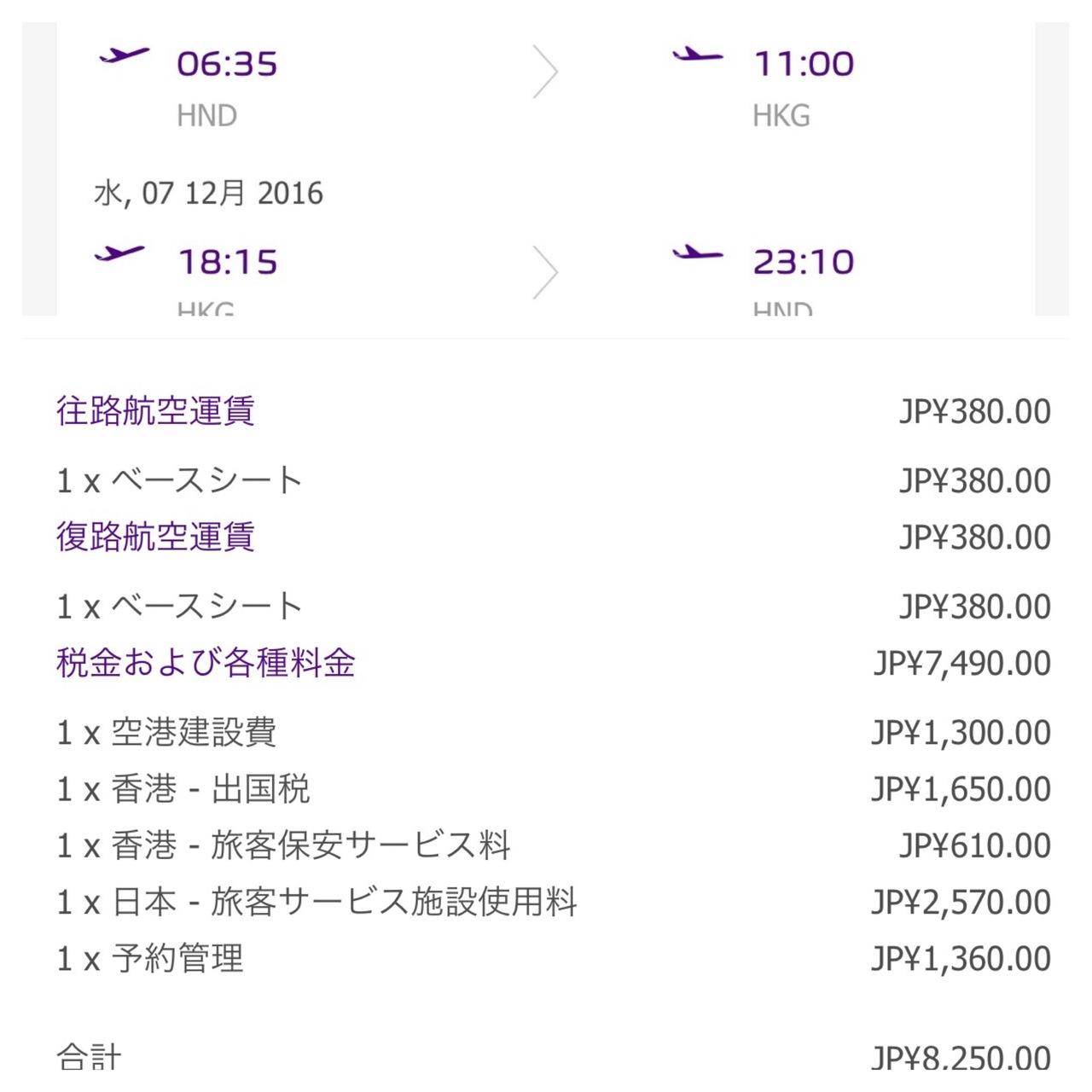This screenshot has width=1092, height=1092.
Task: Click the 23:10 return arrival plane icon
Action: pyautogui.click(x=697, y=253)
